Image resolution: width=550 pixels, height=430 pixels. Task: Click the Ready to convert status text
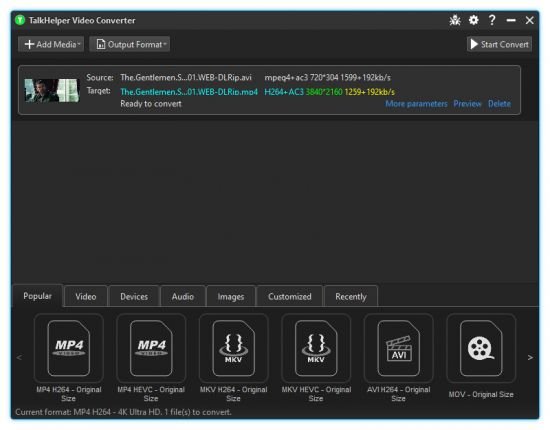point(151,104)
